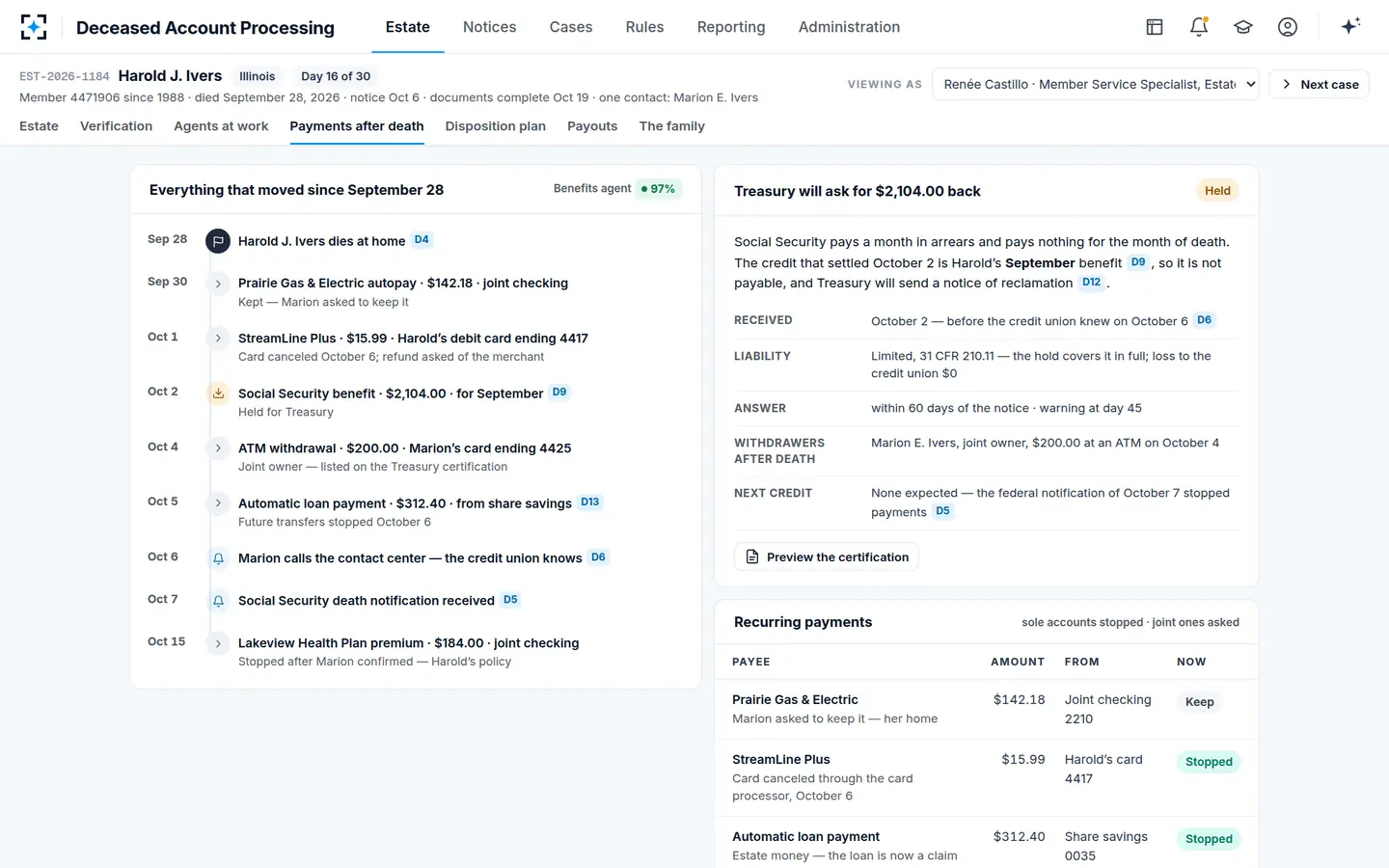Click the flag icon beside Harold's death entry
This screenshot has height=868, width=1389.
click(218, 241)
